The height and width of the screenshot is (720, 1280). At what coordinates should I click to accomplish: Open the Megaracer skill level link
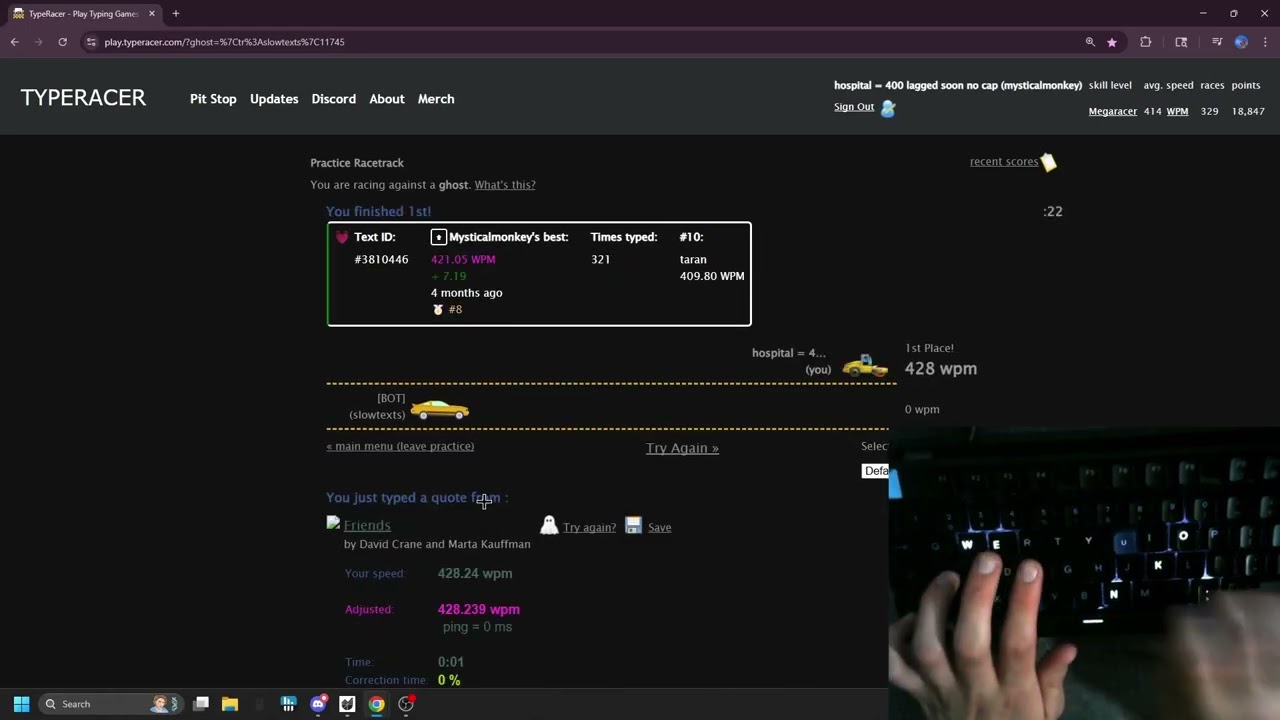(1113, 111)
